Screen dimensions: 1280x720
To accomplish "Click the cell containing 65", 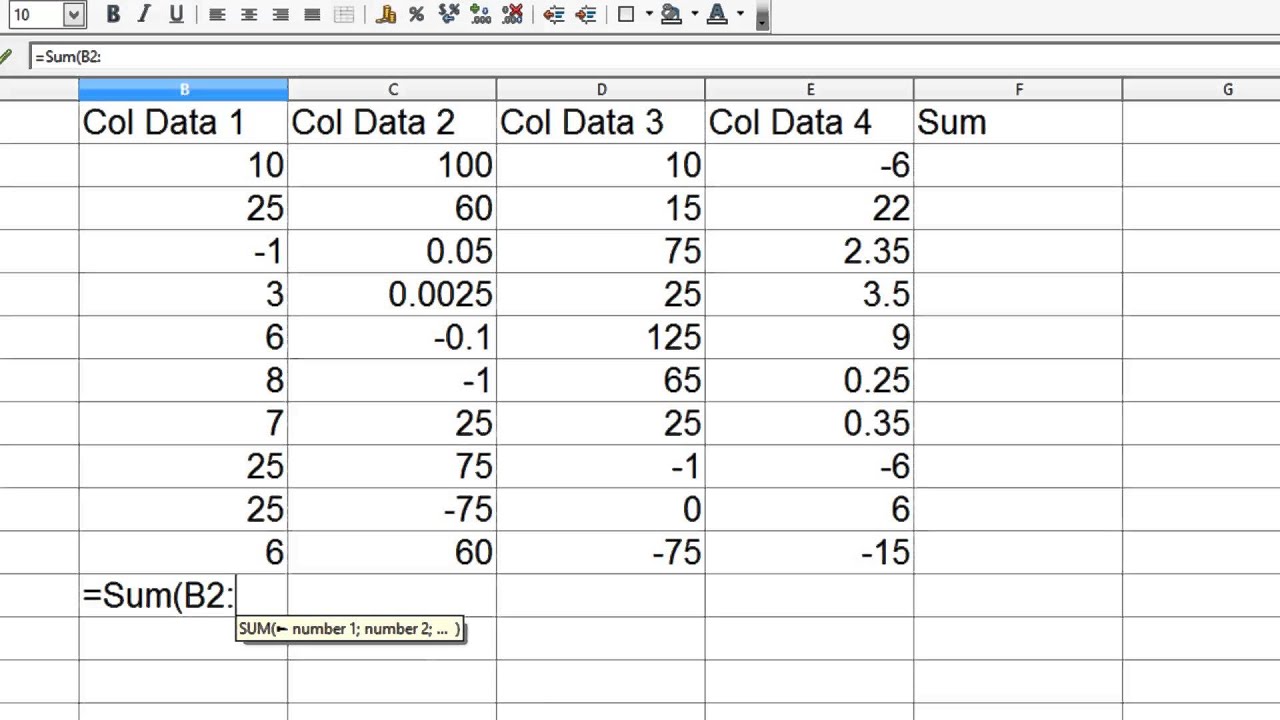I will (601, 380).
